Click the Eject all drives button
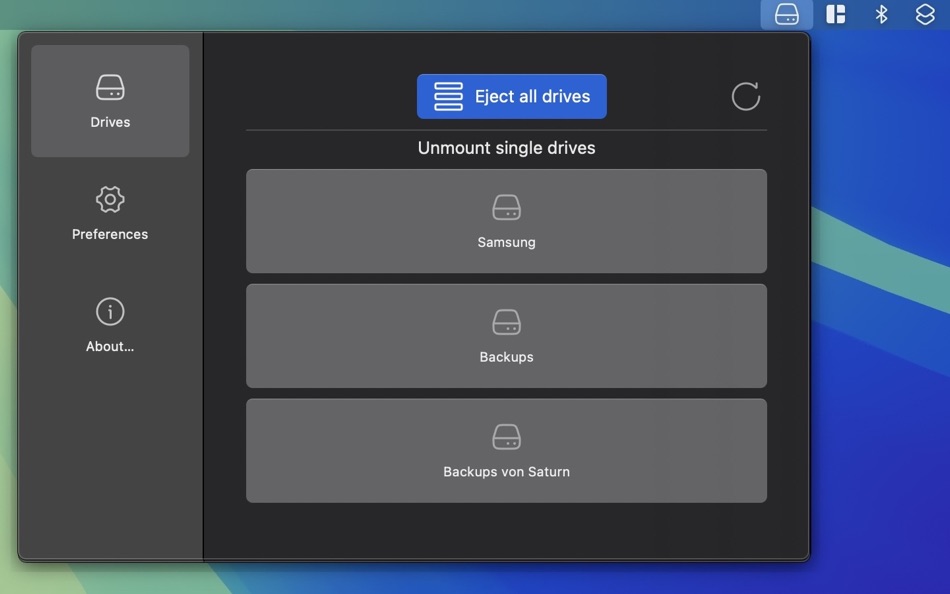 (x=511, y=96)
